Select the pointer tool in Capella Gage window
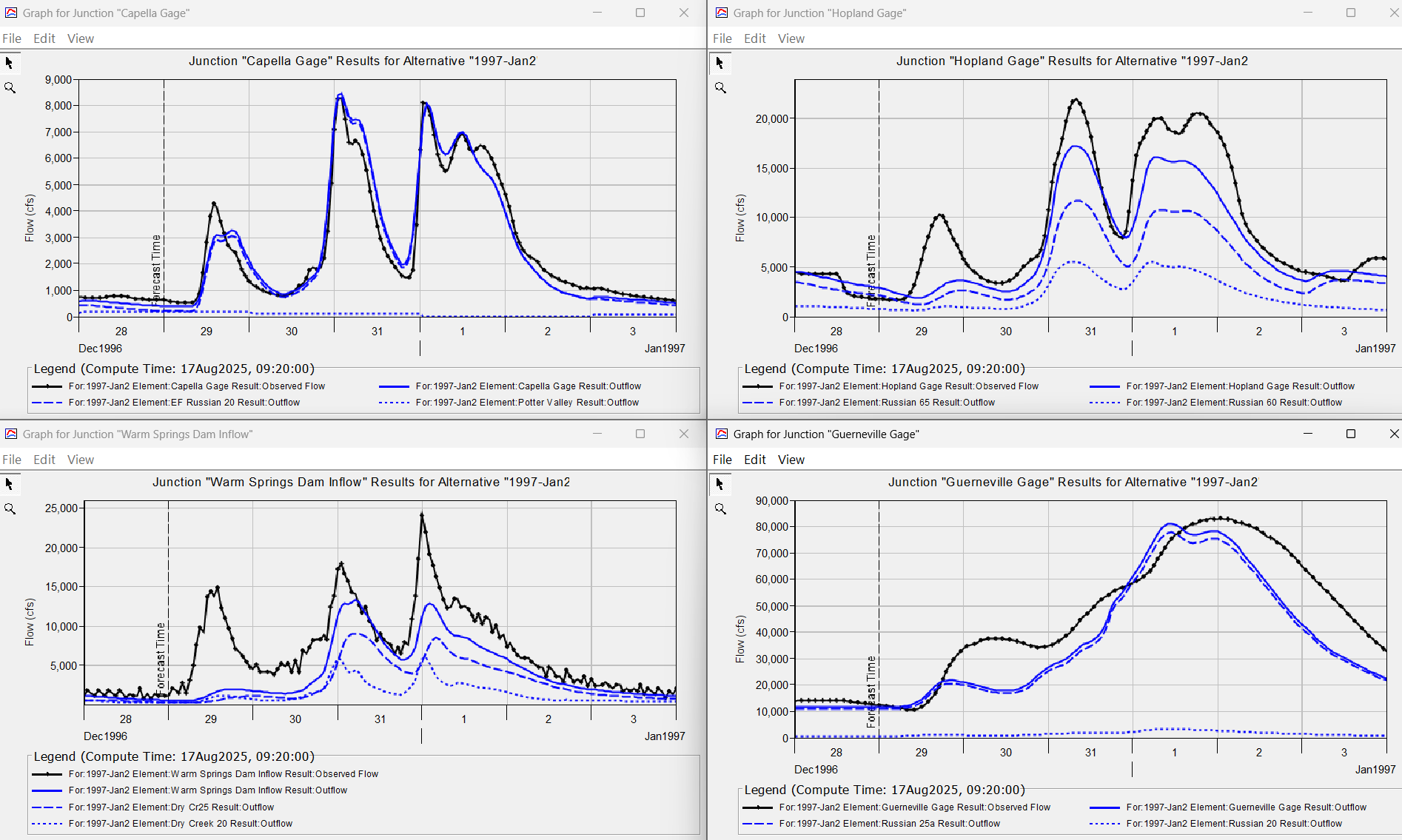This screenshot has width=1402, height=840. tap(9, 64)
